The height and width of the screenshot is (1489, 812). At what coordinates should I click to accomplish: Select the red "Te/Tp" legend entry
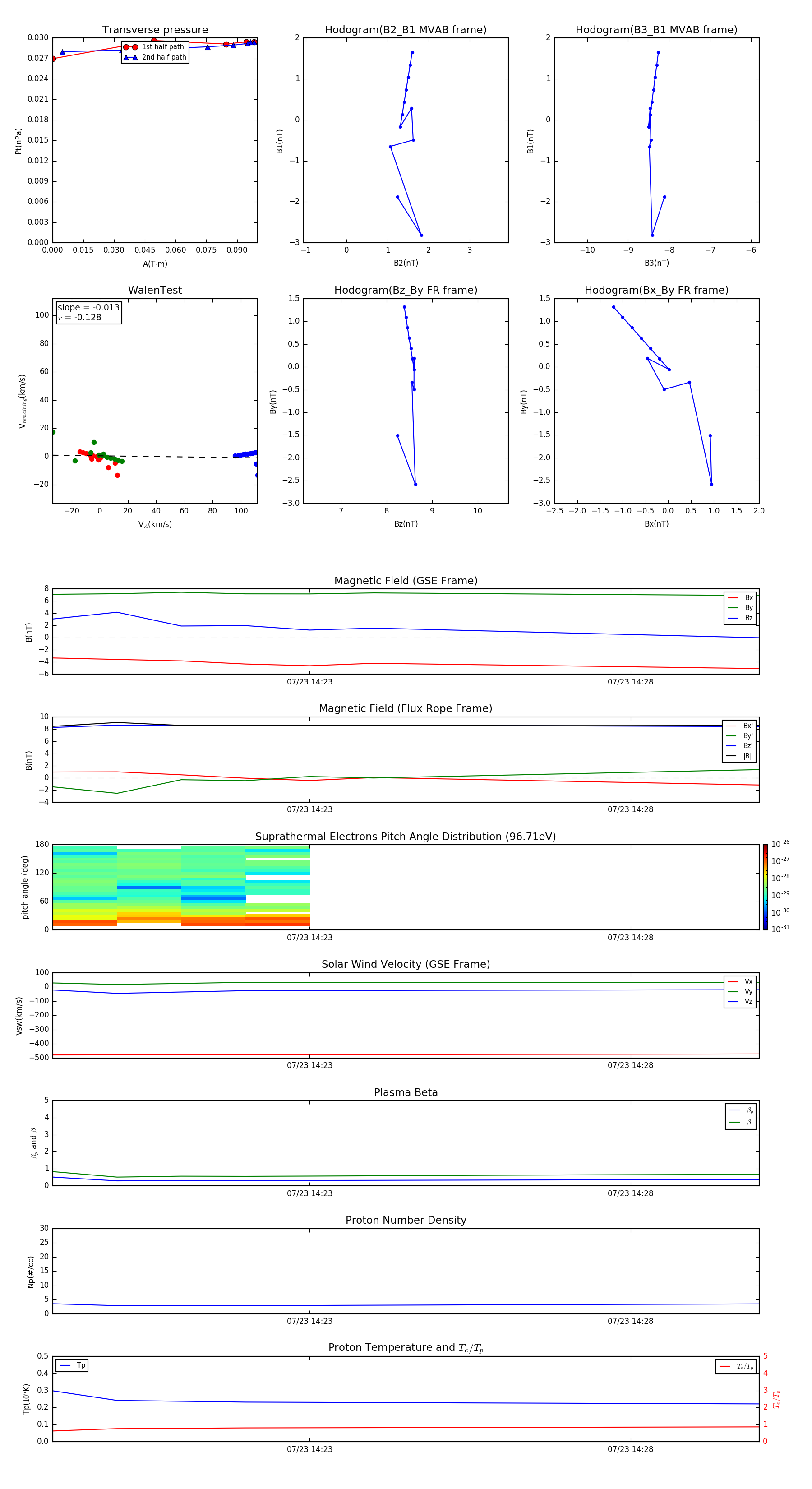pyautogui.click(x=736, y=1366)
